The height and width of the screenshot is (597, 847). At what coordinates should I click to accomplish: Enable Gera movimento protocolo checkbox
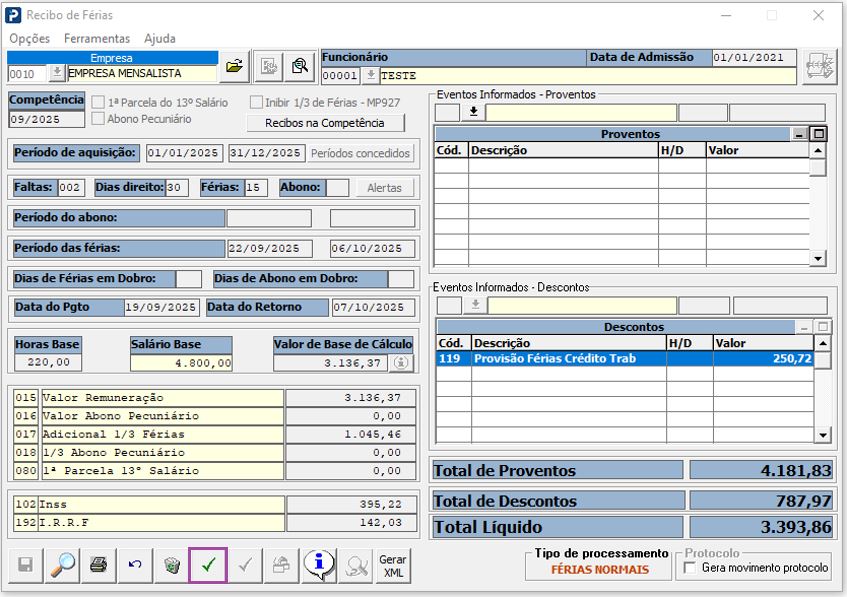tap(689, 568)
